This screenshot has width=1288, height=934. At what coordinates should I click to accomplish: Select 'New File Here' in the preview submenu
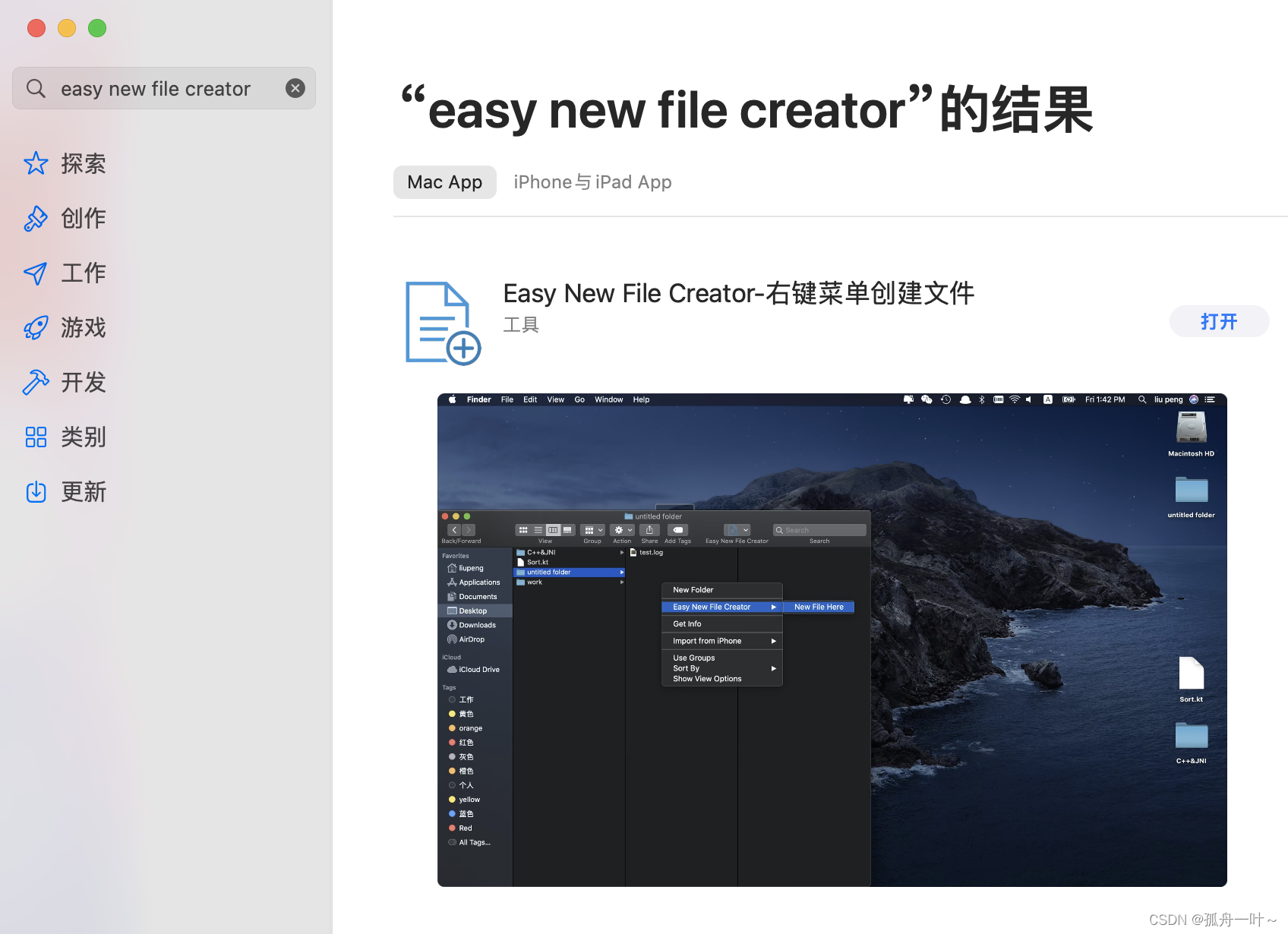819,607
